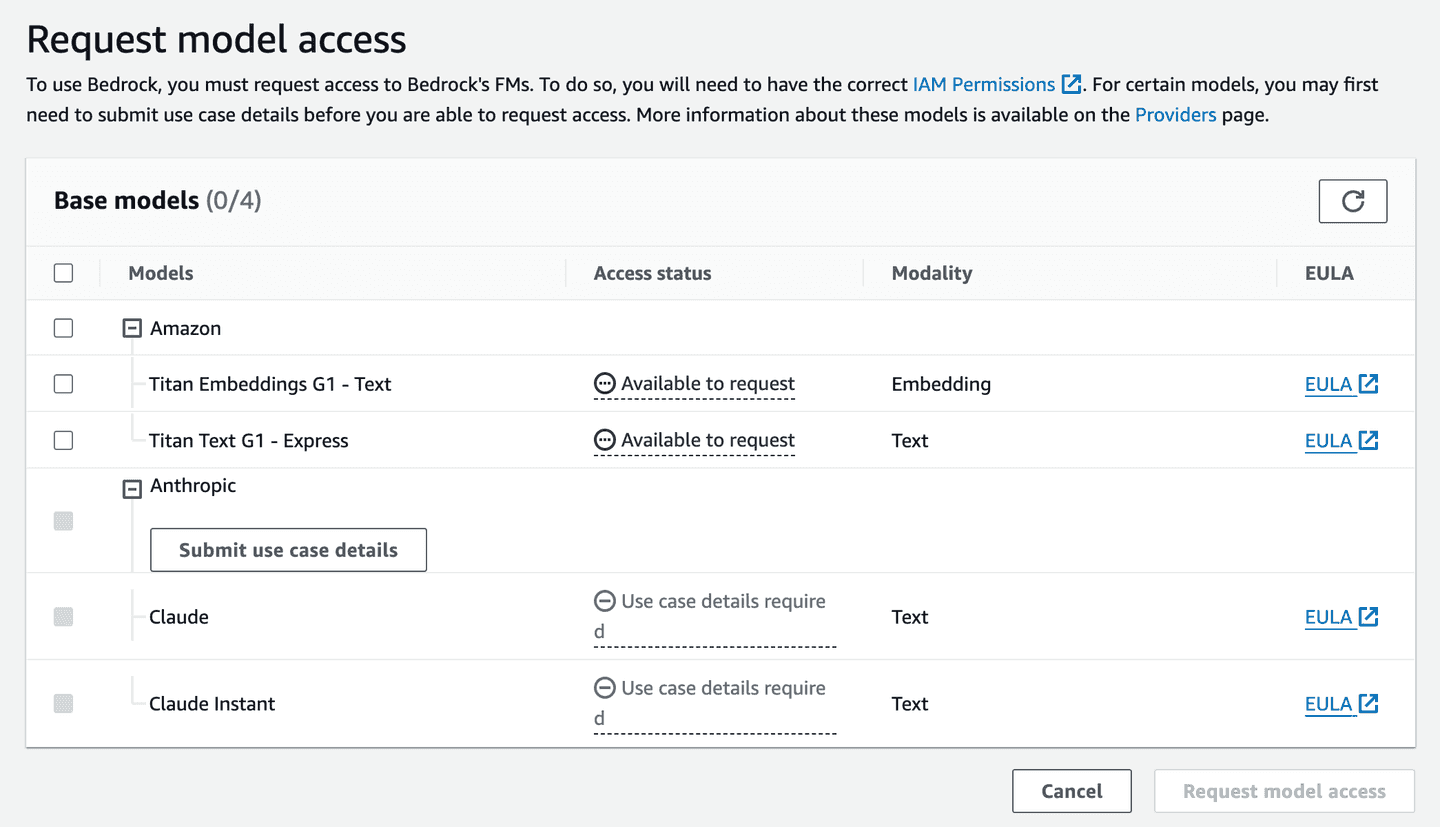Click the restricted status icon for Claude Instant
Image resolution: width=1440 pixels, height=827 pixels.
pyautogui.click(x=604, y=687)
